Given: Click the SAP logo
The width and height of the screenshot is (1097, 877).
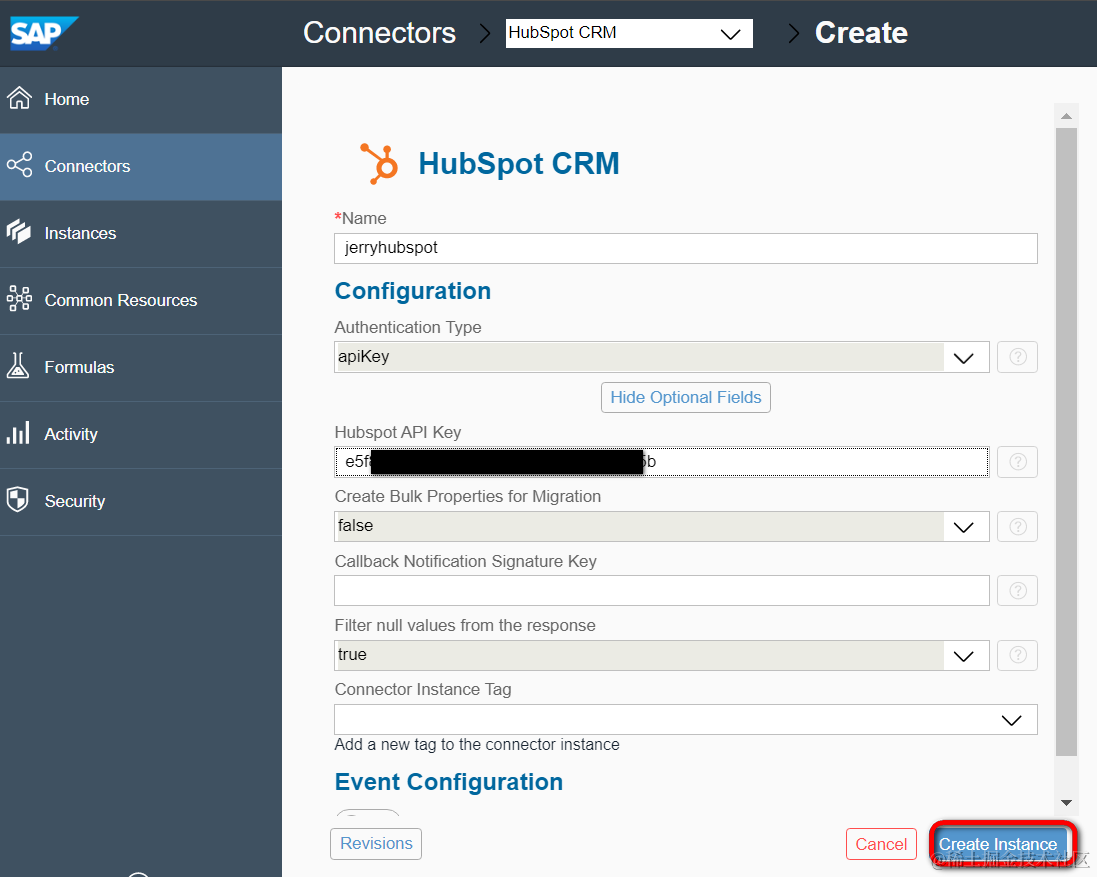Looking at the screenshot, I should coord(44,33).
